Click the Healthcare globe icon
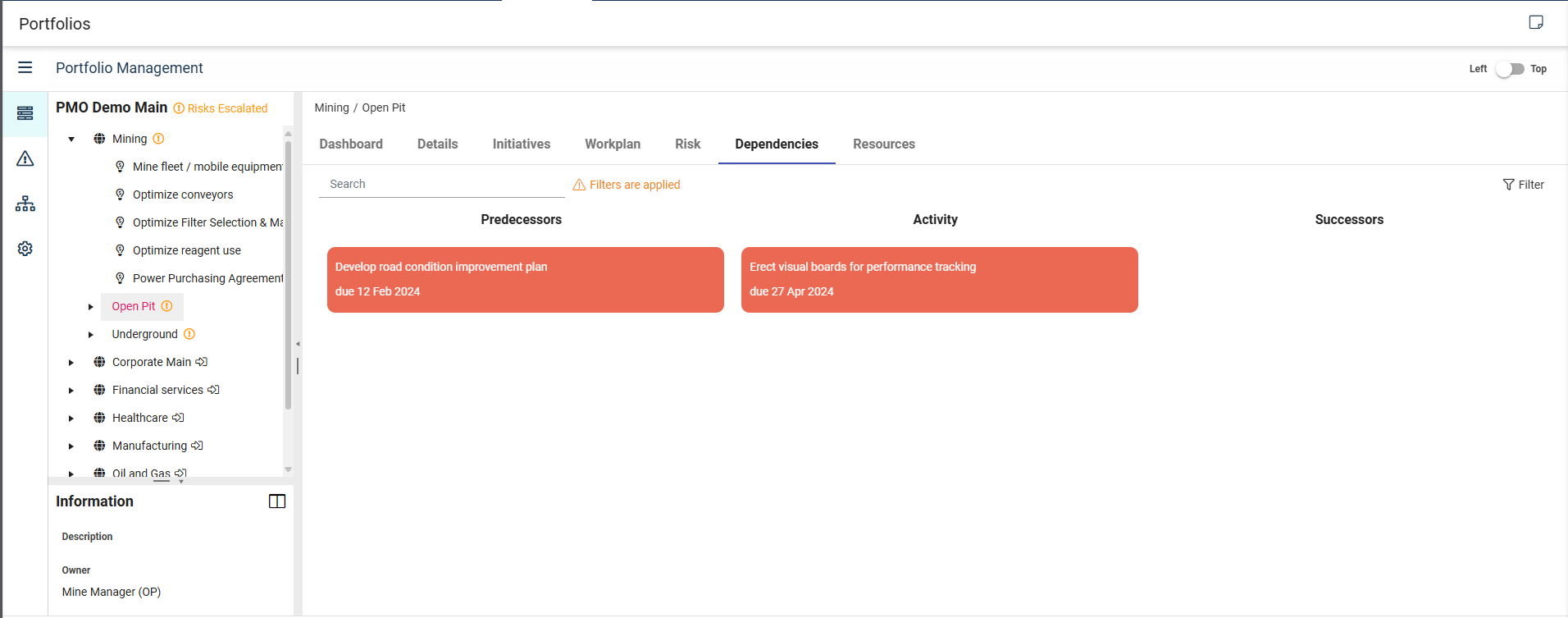The image size is (1568, 618). tap(99, 418)
